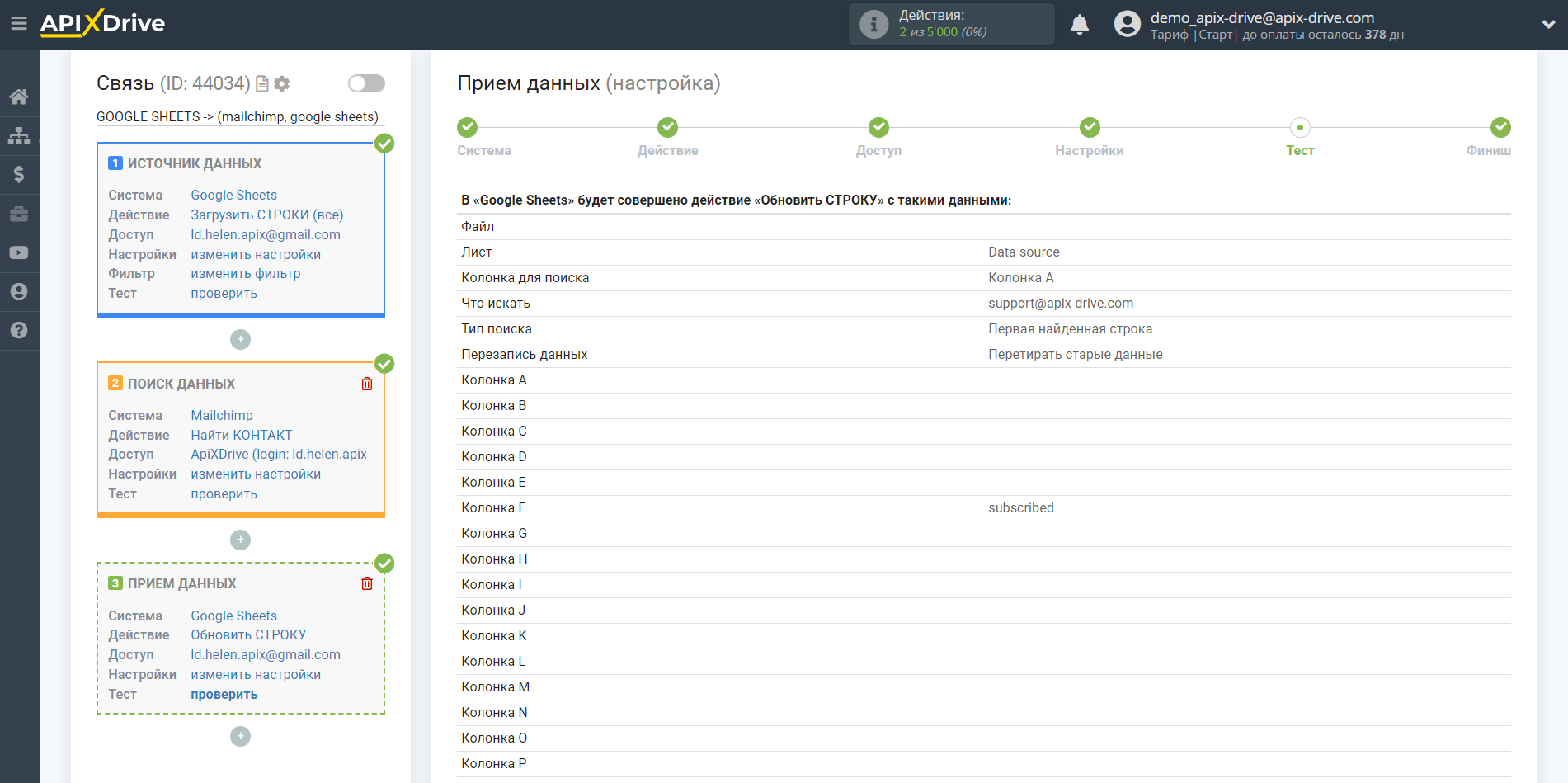Click the user avatar icon
The width and height of the screenshot is (1568, 783).
pos(1127,24)
